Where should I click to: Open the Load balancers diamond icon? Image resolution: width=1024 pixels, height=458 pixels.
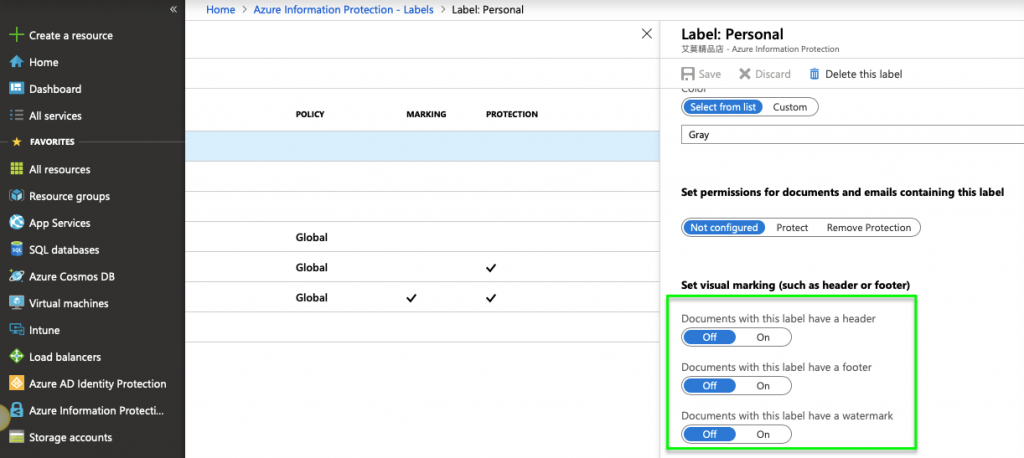(17, 357)
